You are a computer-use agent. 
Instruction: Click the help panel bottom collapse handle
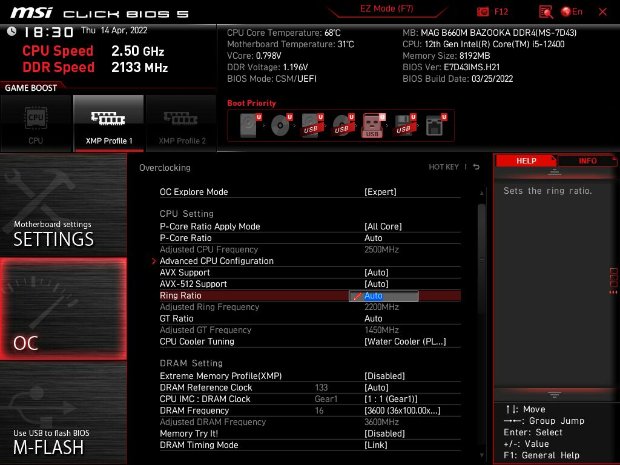point(554,395)
